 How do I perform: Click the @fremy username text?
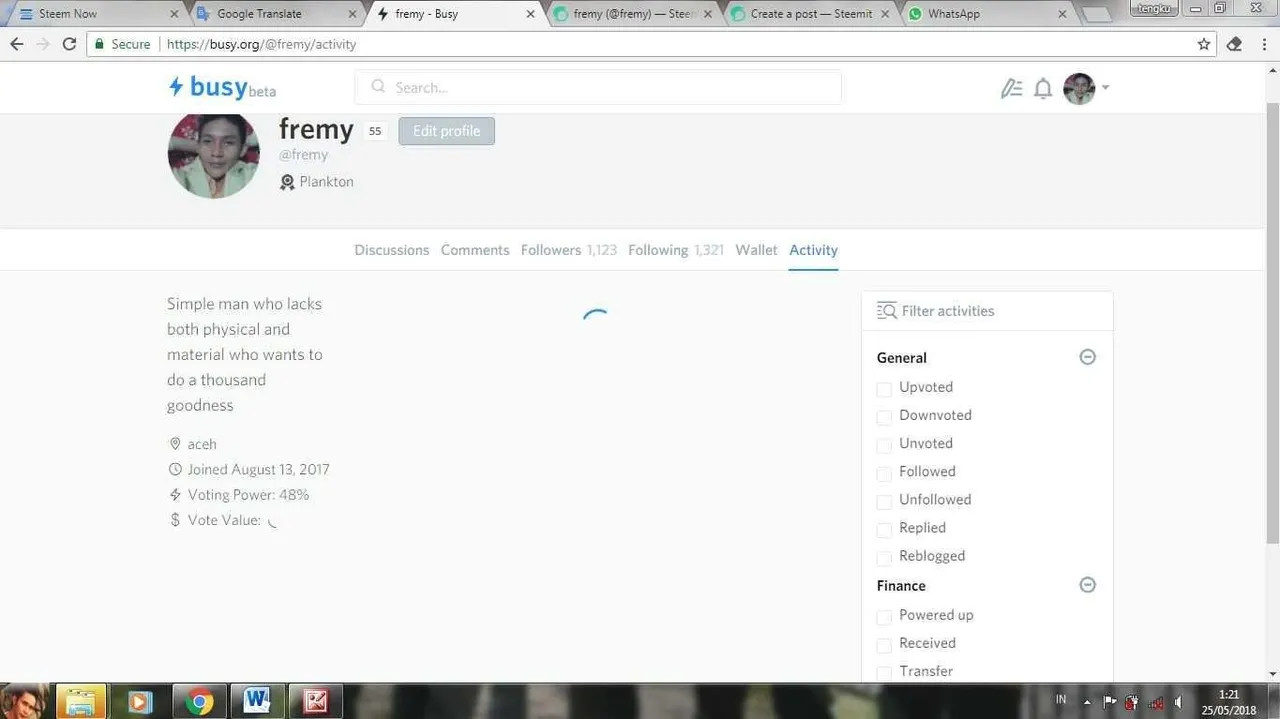tap(303, 155)
